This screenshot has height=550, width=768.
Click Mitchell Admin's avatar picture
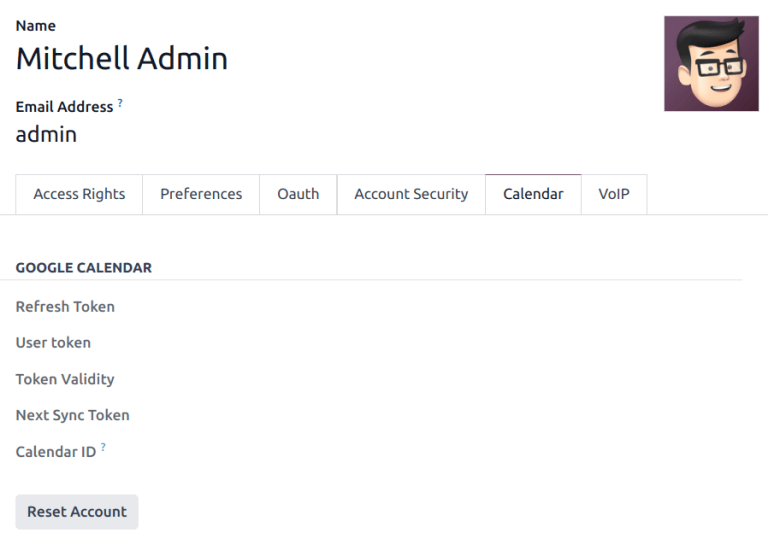click(x=711, y=63)
